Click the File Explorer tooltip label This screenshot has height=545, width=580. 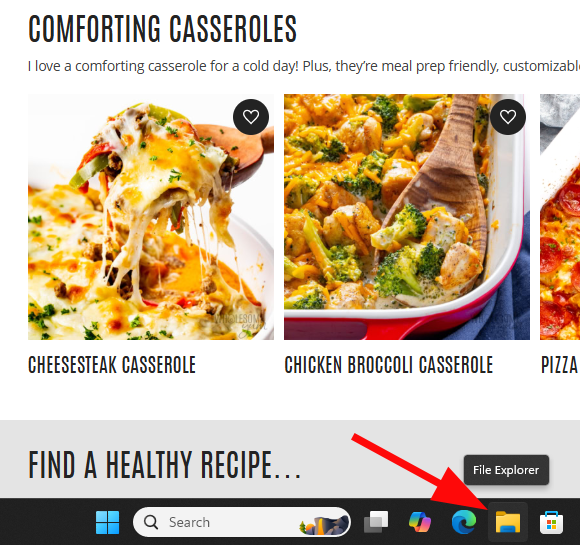tap(506, 470)
